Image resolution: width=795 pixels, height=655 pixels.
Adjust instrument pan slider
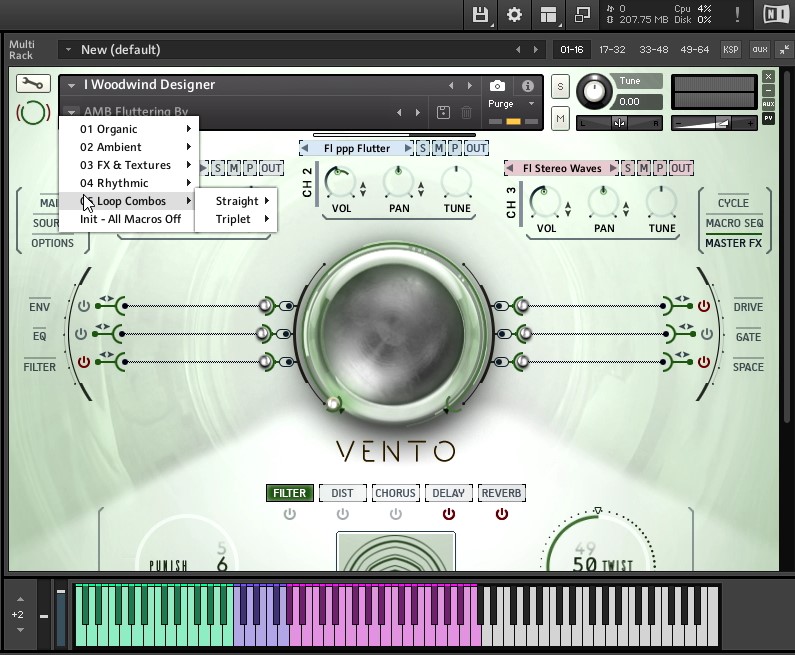click(x=619, y=123)
